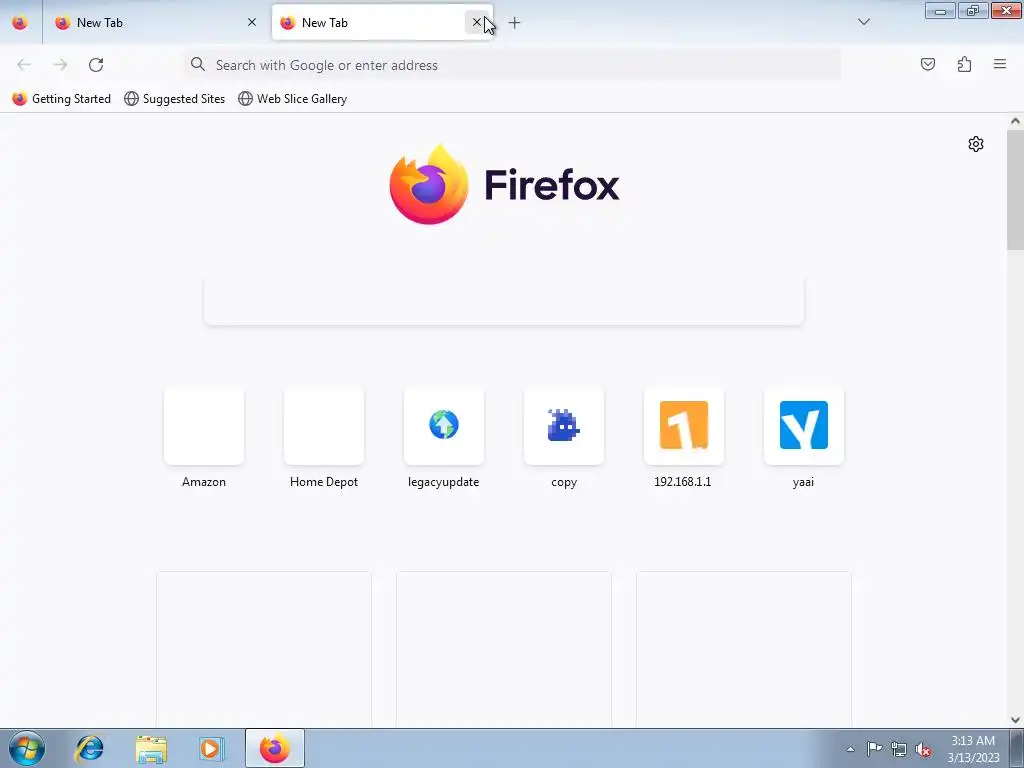Viewport: 1024px width, 768px height.
Task: Restore down the Firefox window
Action: point(973,11)
